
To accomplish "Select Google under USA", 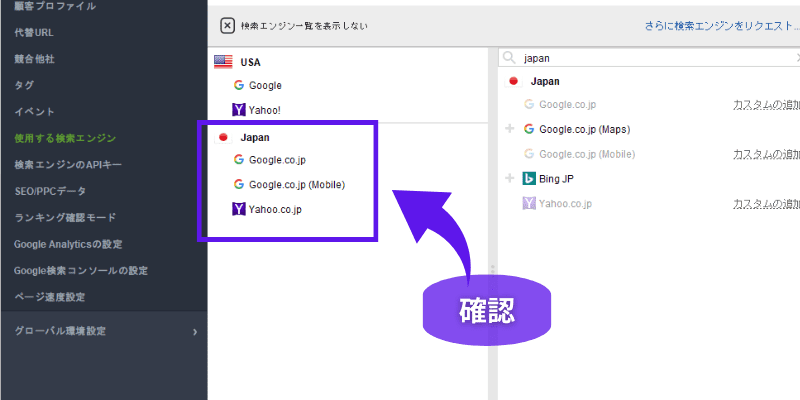I will click(x=265, y=86).
